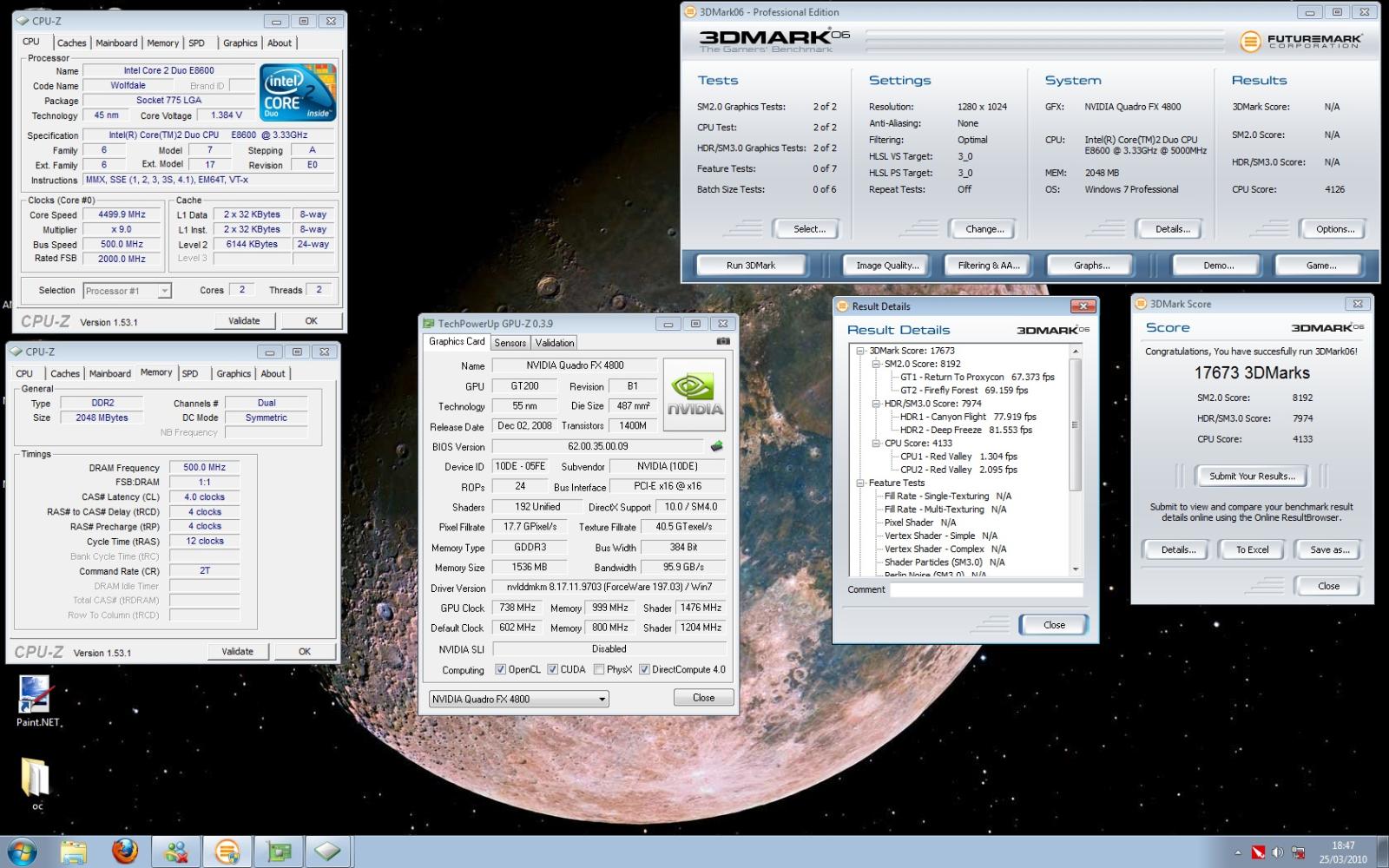Show hidden tray icons arrow

1238,853
